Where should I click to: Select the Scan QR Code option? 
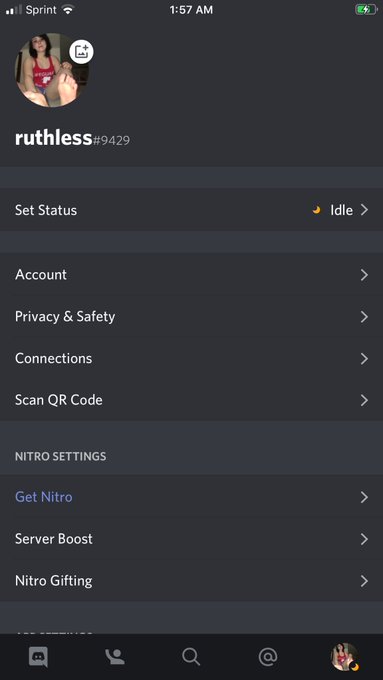coord(191,400)
